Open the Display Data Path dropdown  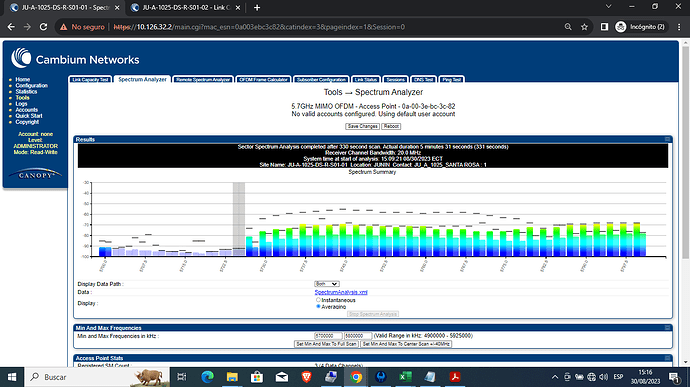(327, 284)
